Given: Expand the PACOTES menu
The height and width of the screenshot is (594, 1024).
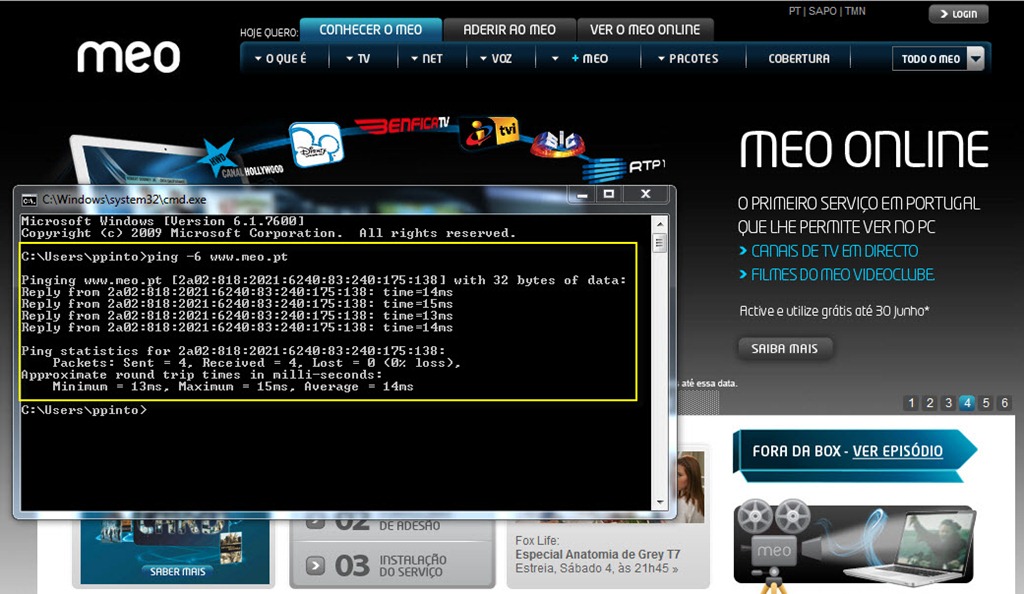Looking at the screenshot, I should [x=688, y=58].
